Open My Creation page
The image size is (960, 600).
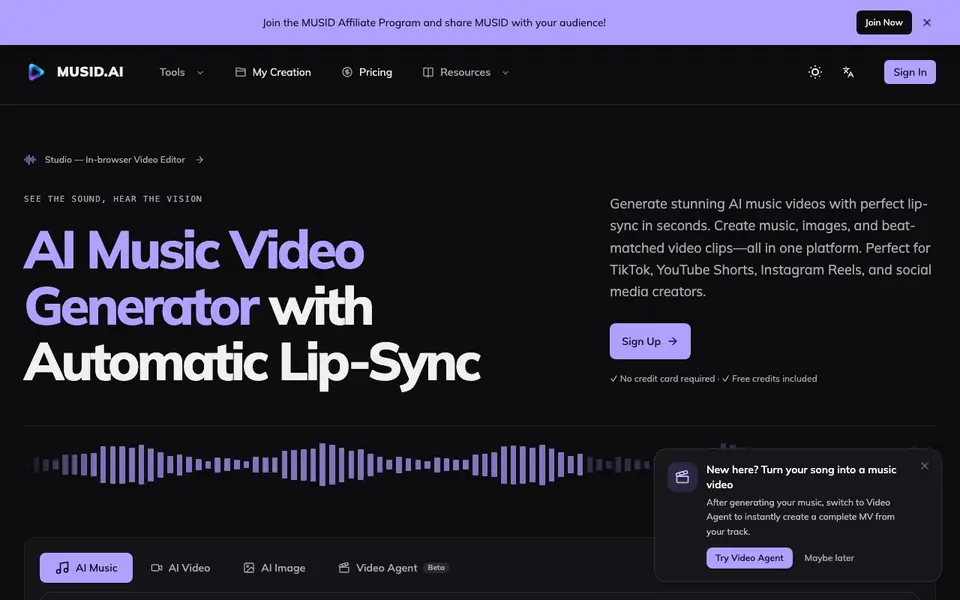click(273, 72)
